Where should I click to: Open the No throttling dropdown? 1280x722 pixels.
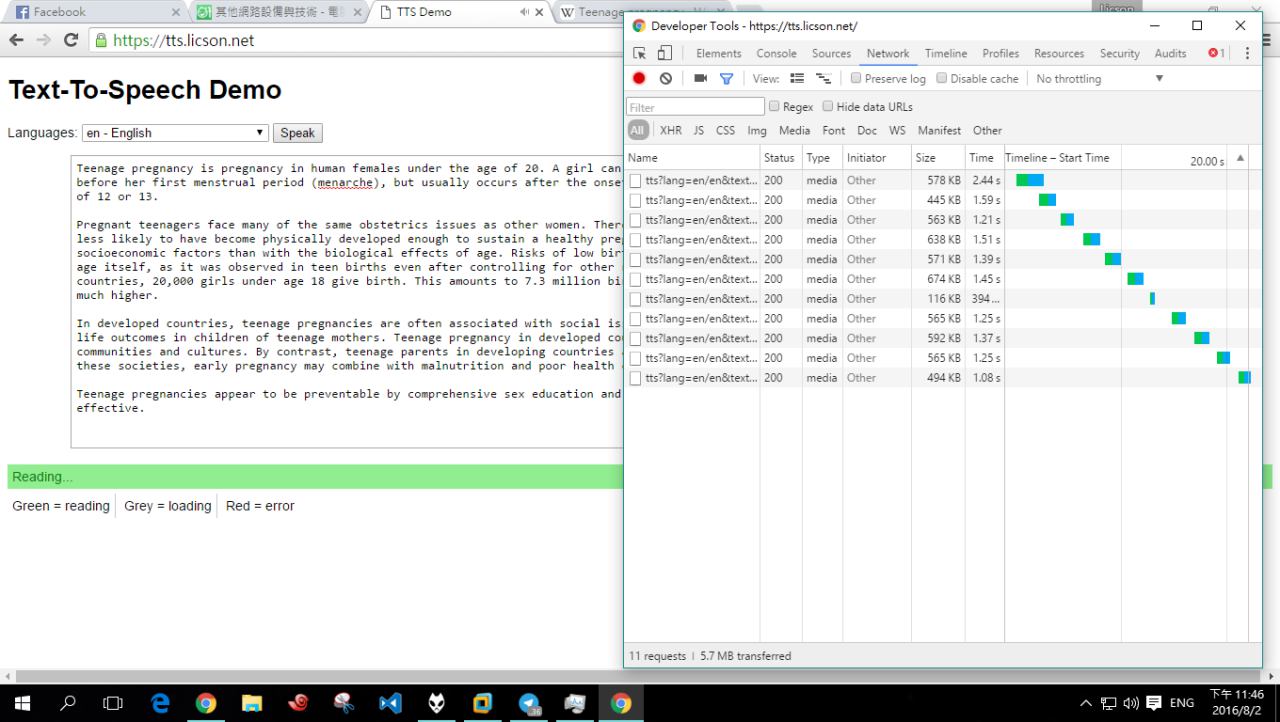click(x=1100, y=79)
